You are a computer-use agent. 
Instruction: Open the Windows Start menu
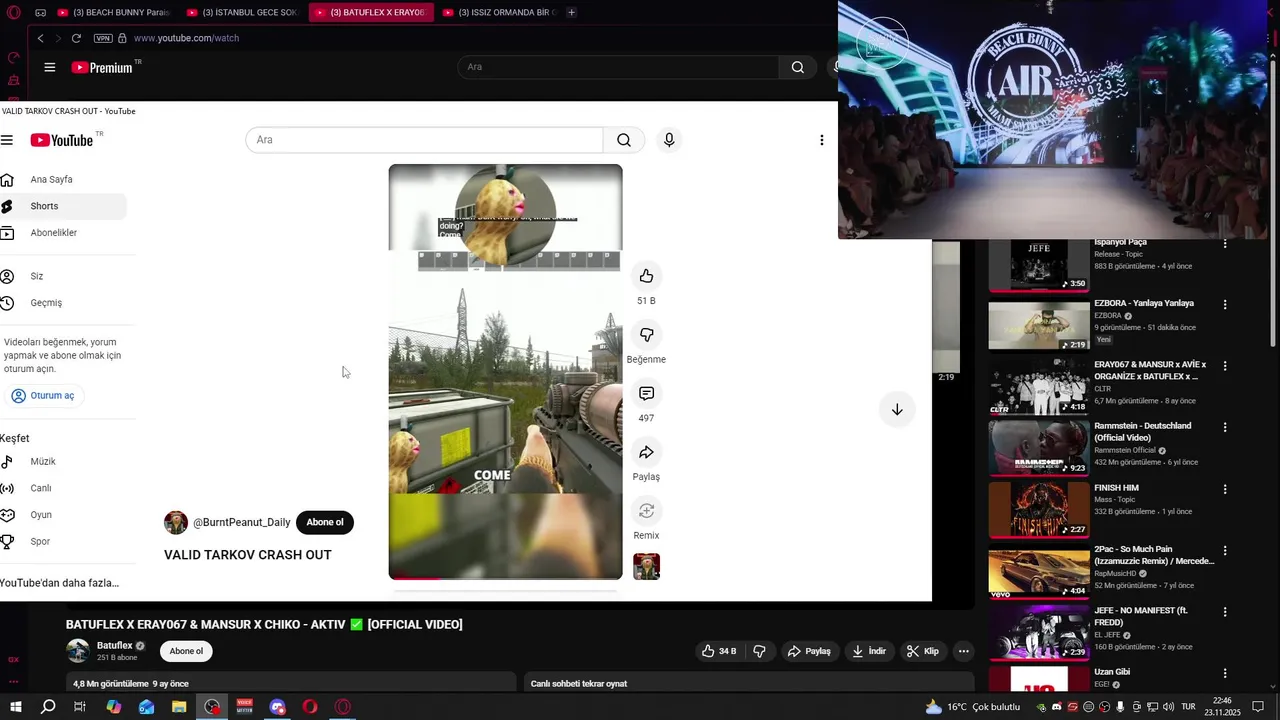pyautogui.click(x=16, y=707)
